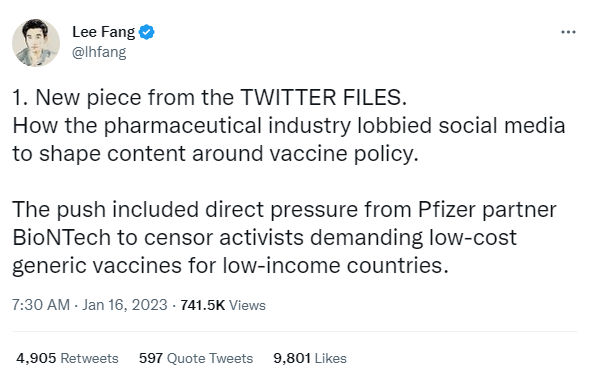
Task: Click the word BioNTech in tweet
Action: point(61,238)
